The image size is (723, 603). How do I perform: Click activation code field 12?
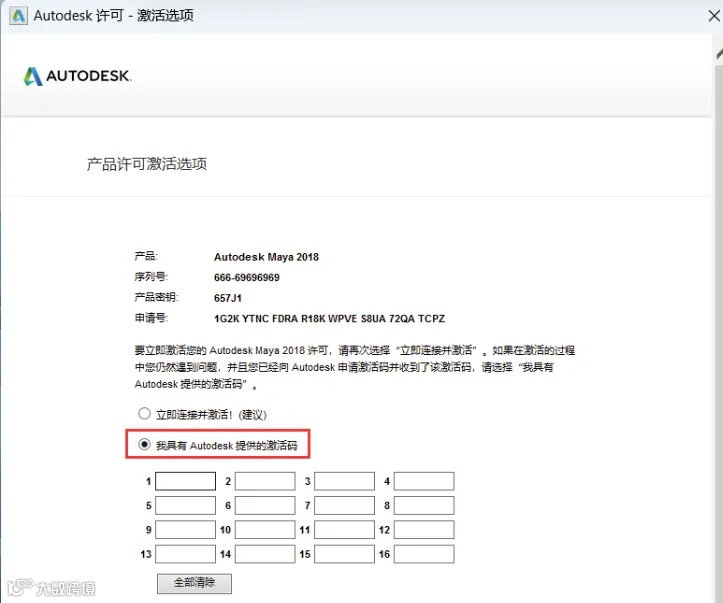pyautogui.click(x=424, y=530)
